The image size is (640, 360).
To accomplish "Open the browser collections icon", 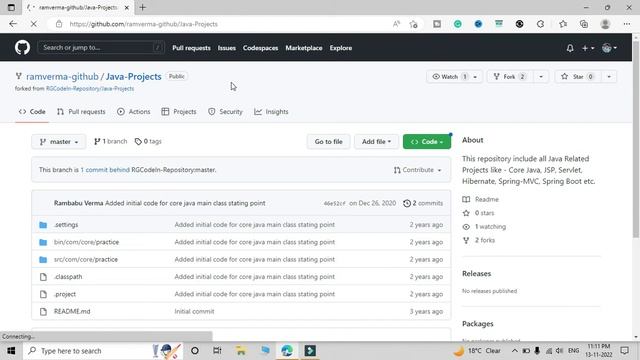I will click(x=584, y=24).
